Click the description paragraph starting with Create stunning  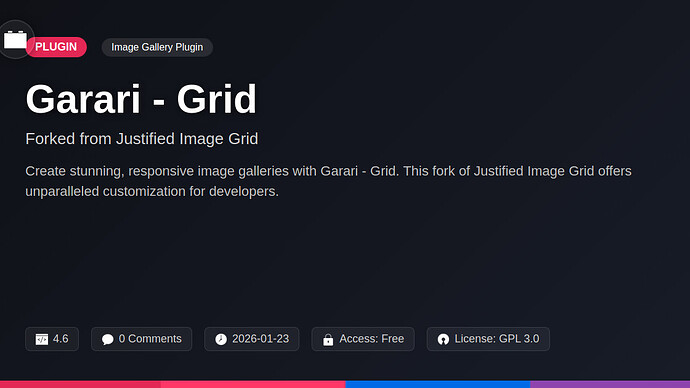coord(328,181)
